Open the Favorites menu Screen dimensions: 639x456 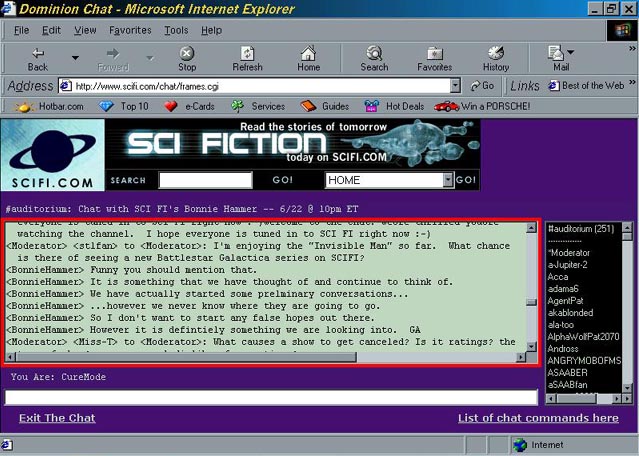point(130,30)
